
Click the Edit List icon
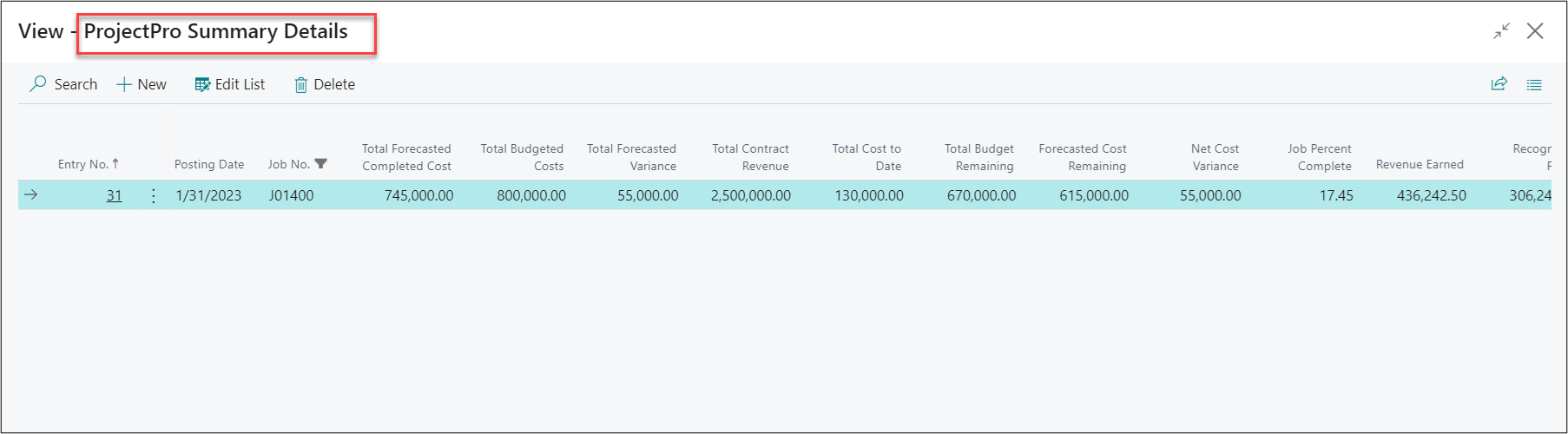(202, 84)
